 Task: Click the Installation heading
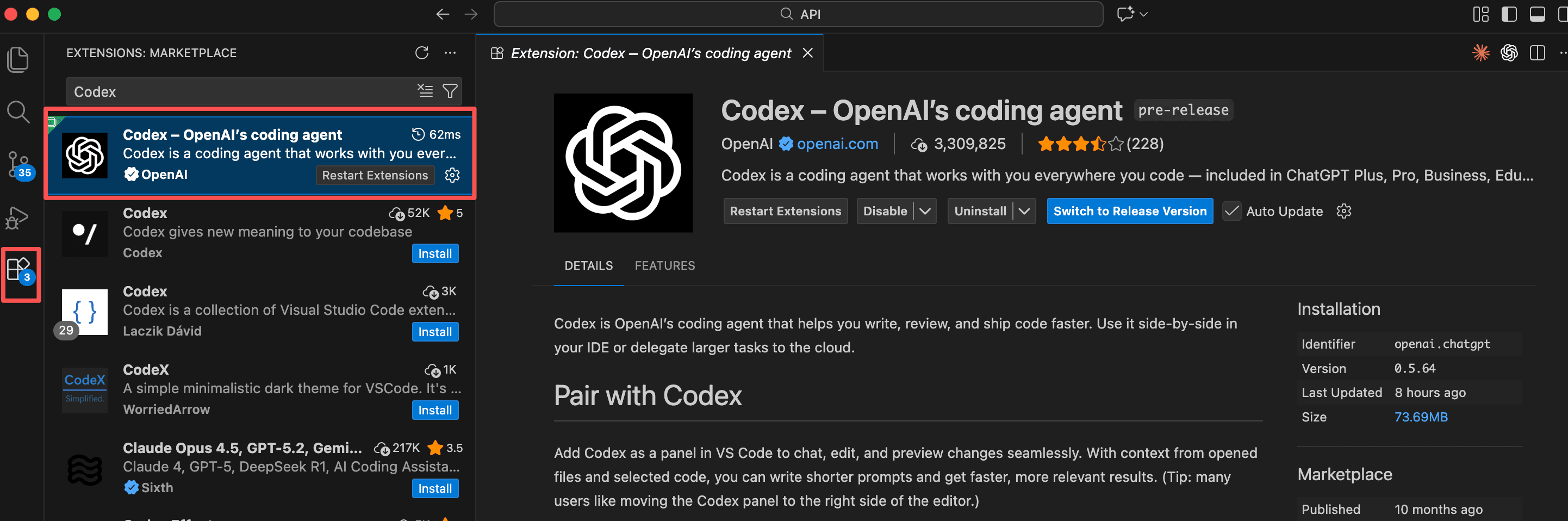[1338, 309]
